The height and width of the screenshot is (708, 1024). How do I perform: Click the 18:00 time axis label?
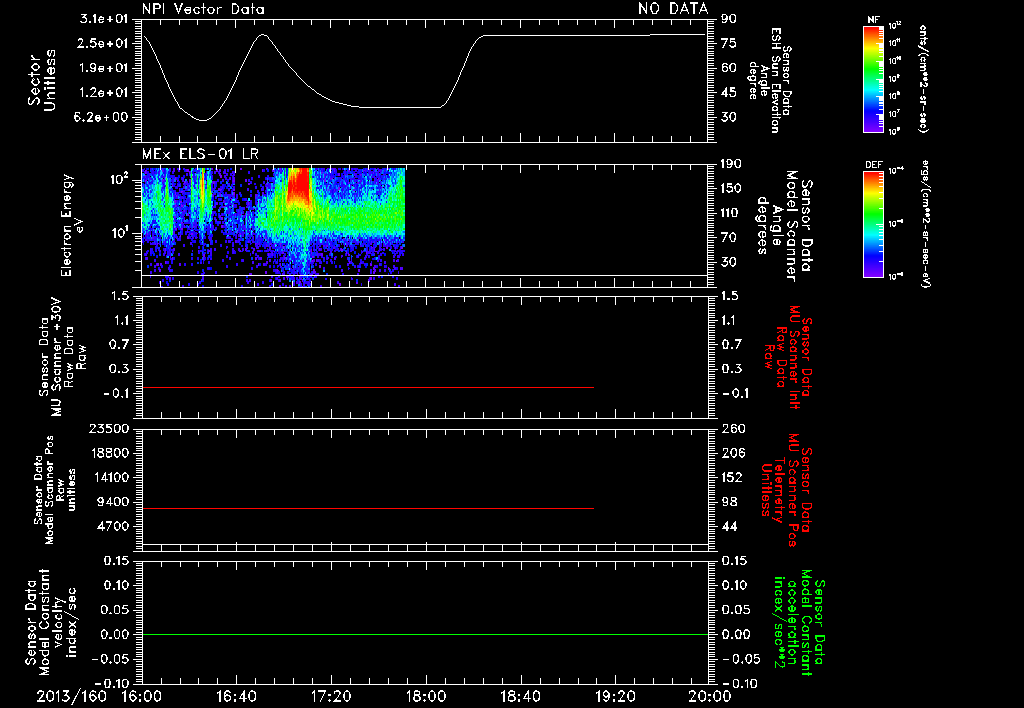(426, 696)
